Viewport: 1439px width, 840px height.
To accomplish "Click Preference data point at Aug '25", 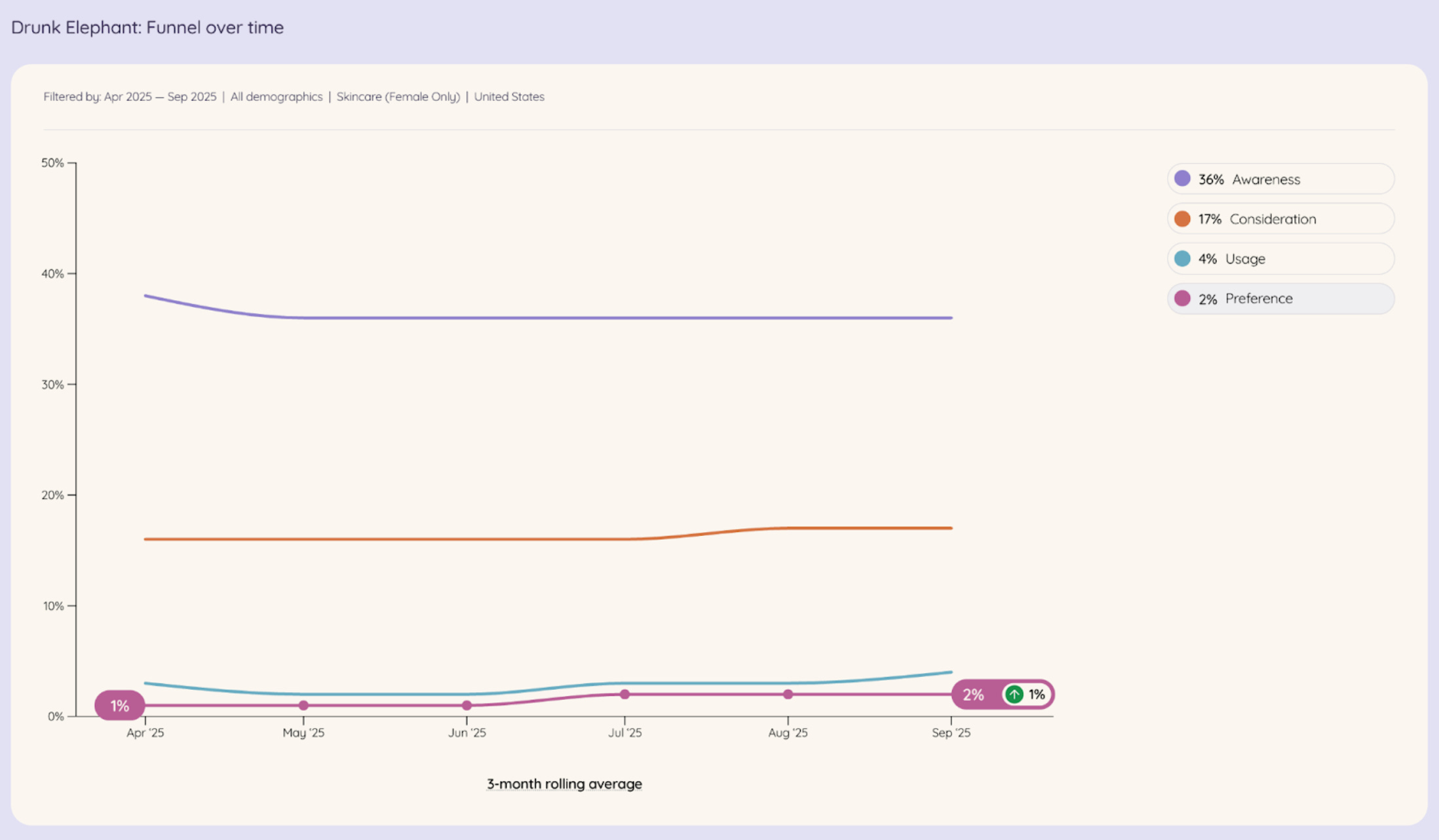I will (788, 695).
